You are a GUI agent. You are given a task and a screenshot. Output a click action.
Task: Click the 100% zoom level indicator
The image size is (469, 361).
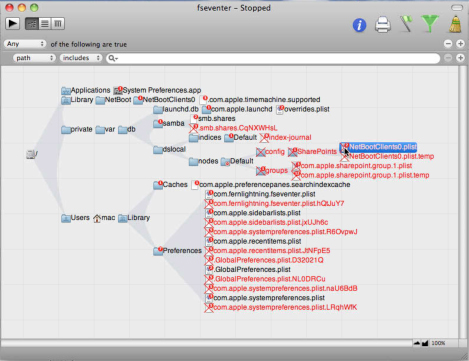(438, 343)
